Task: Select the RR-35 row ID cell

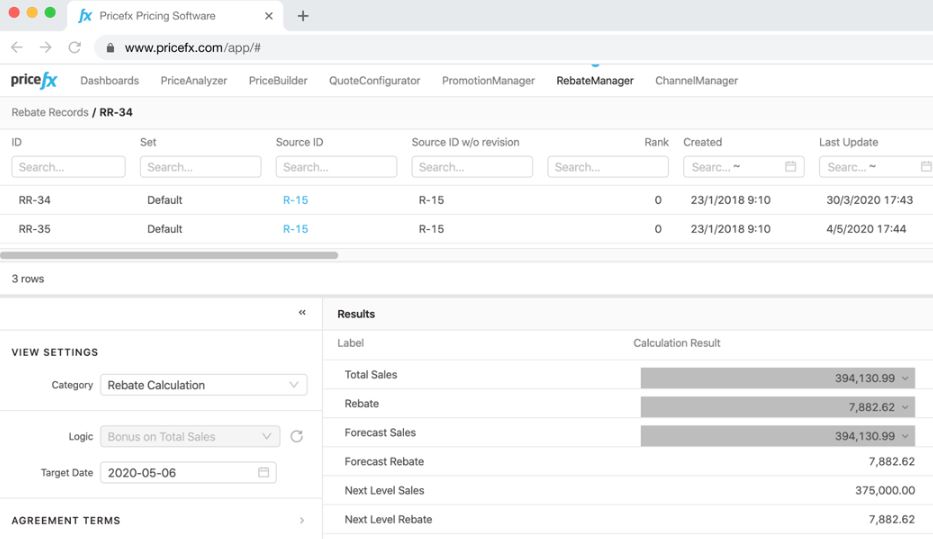Action: coord(35,228)
